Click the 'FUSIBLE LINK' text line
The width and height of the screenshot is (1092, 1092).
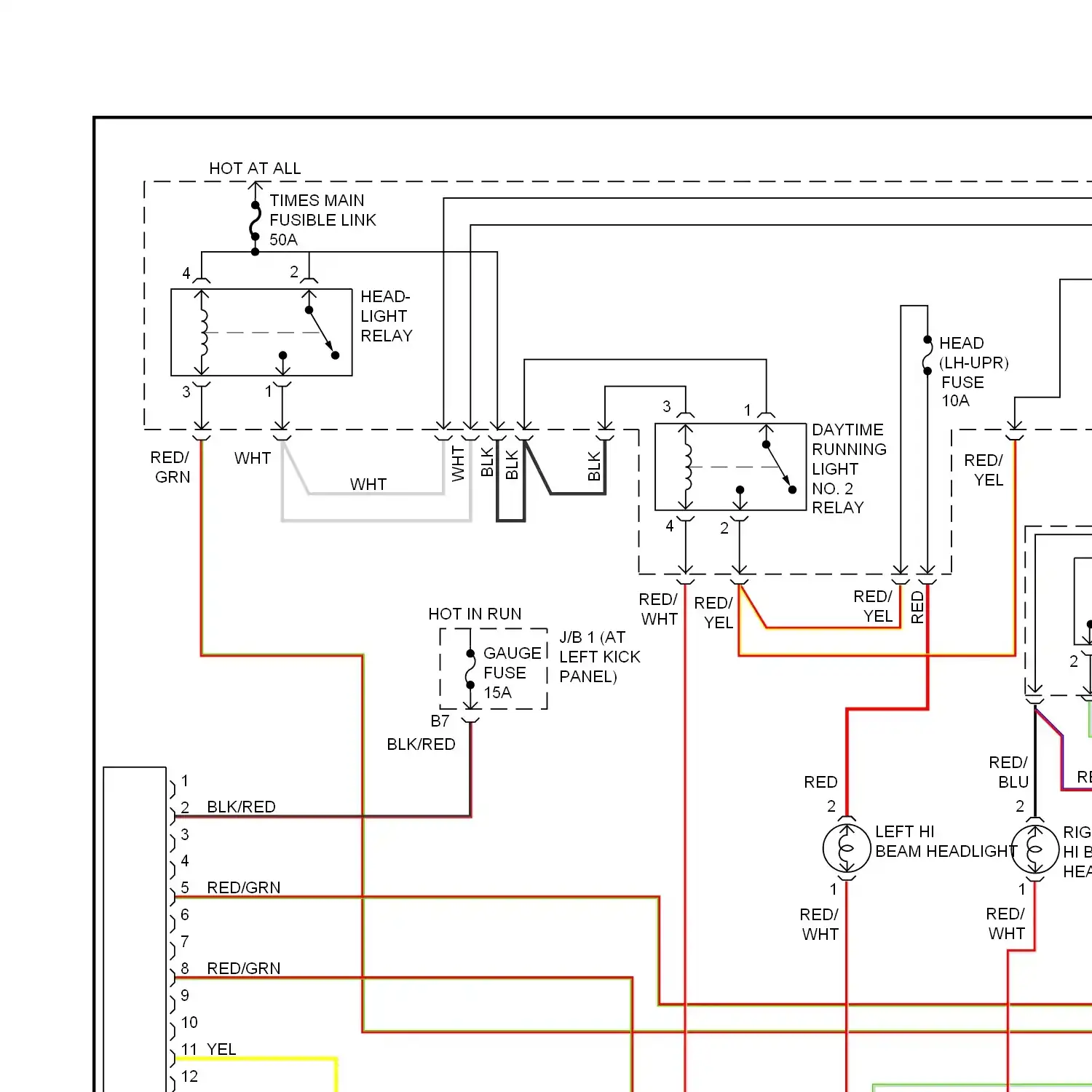(323, 220)
